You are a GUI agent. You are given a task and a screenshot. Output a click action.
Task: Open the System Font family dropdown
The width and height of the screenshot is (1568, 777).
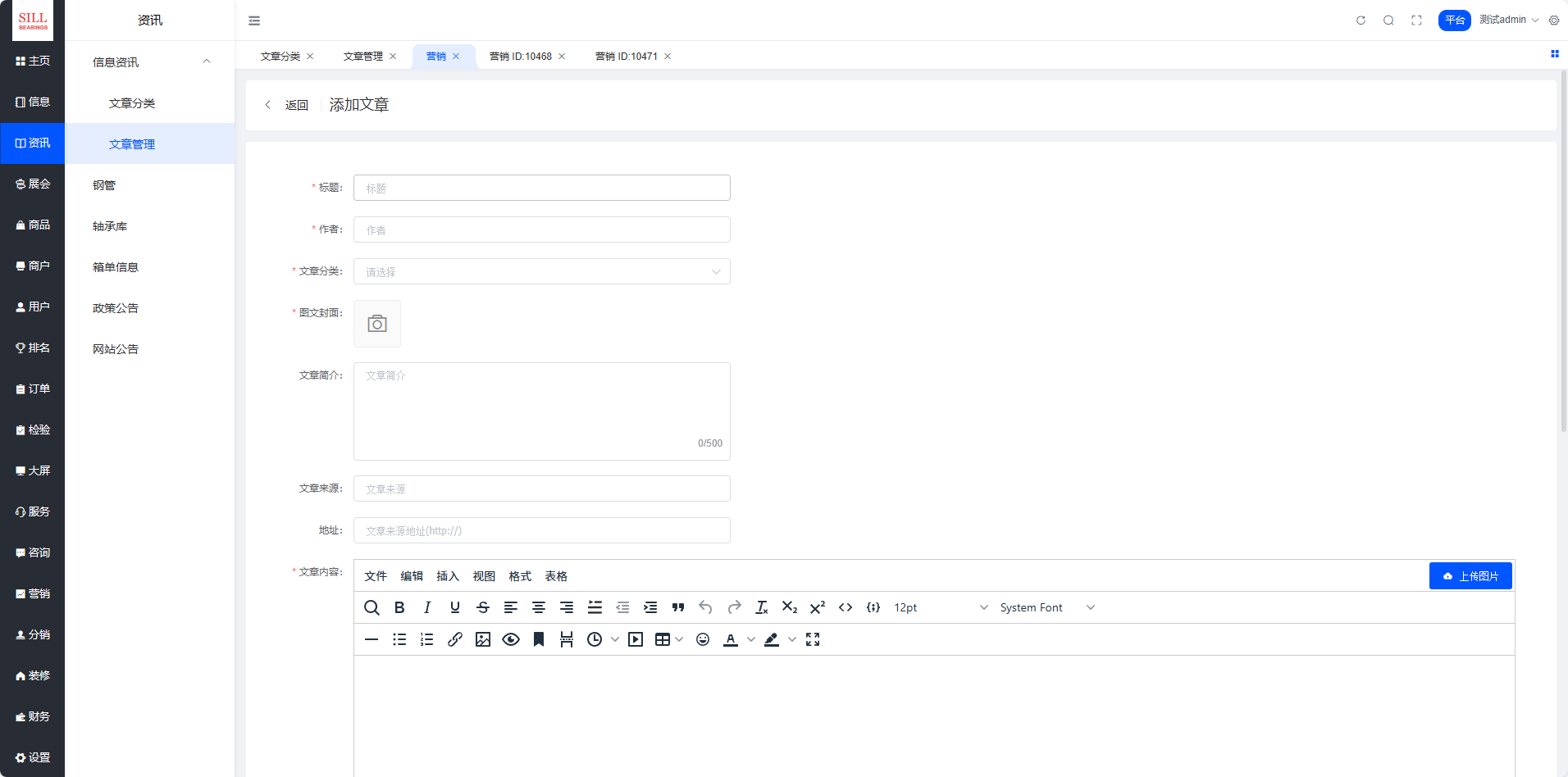(x=1046, y=607)
